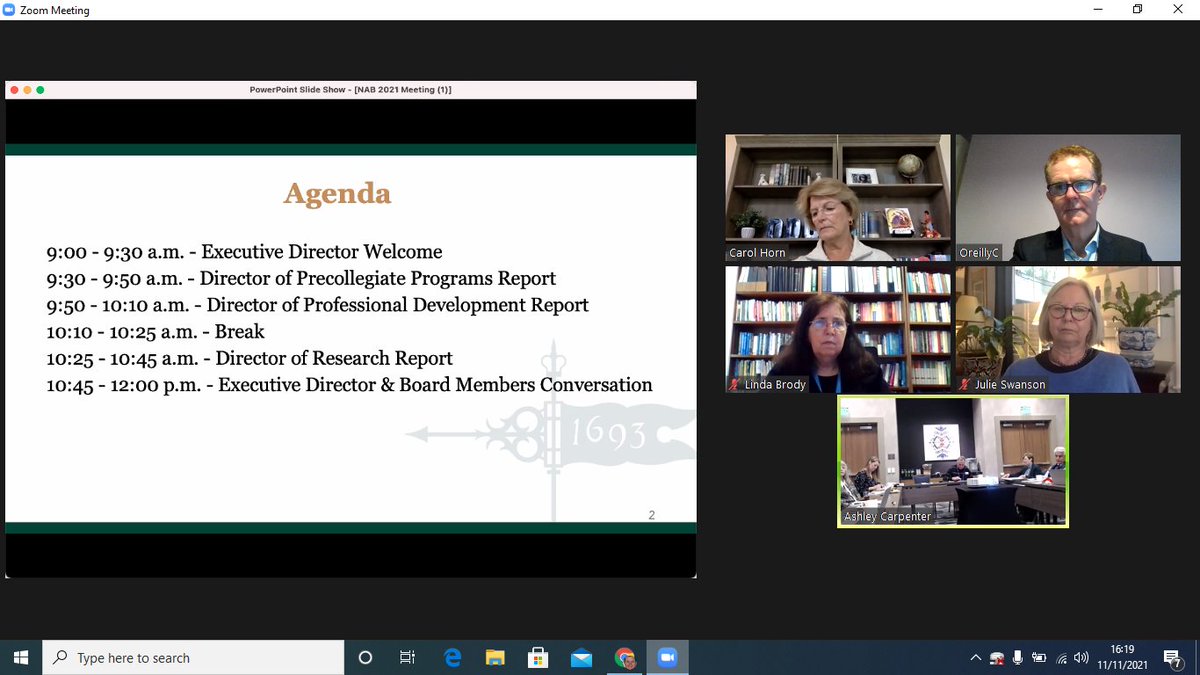Open the volume control in the system tray

click(1082, 658)
